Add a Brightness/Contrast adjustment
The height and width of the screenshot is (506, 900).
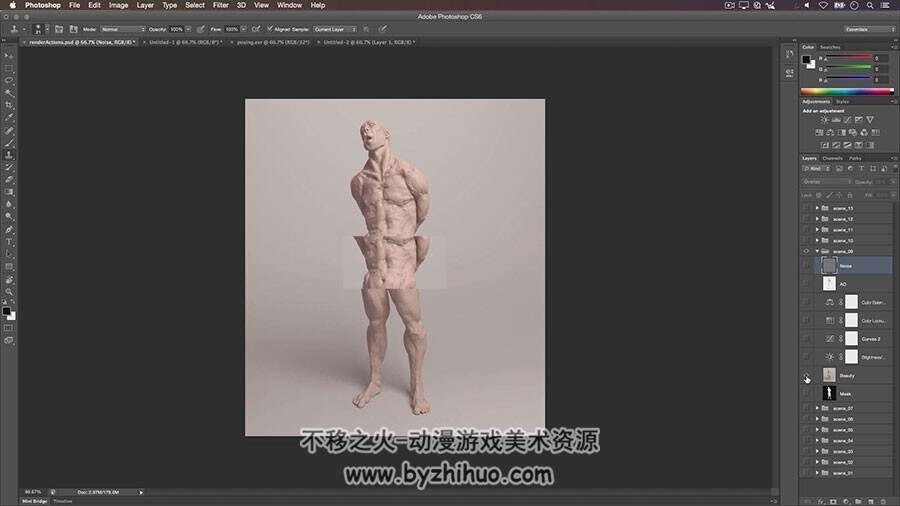click(x=824, y=120)
